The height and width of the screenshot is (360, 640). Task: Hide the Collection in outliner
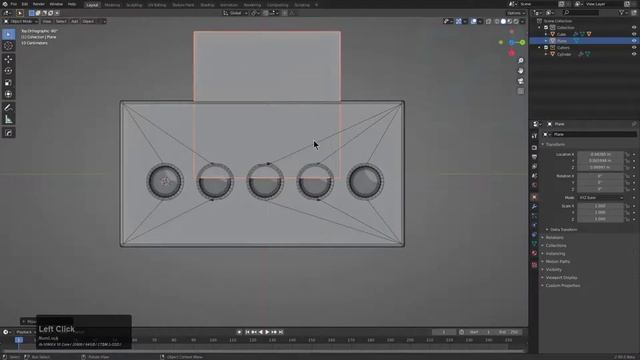point(634,28)
